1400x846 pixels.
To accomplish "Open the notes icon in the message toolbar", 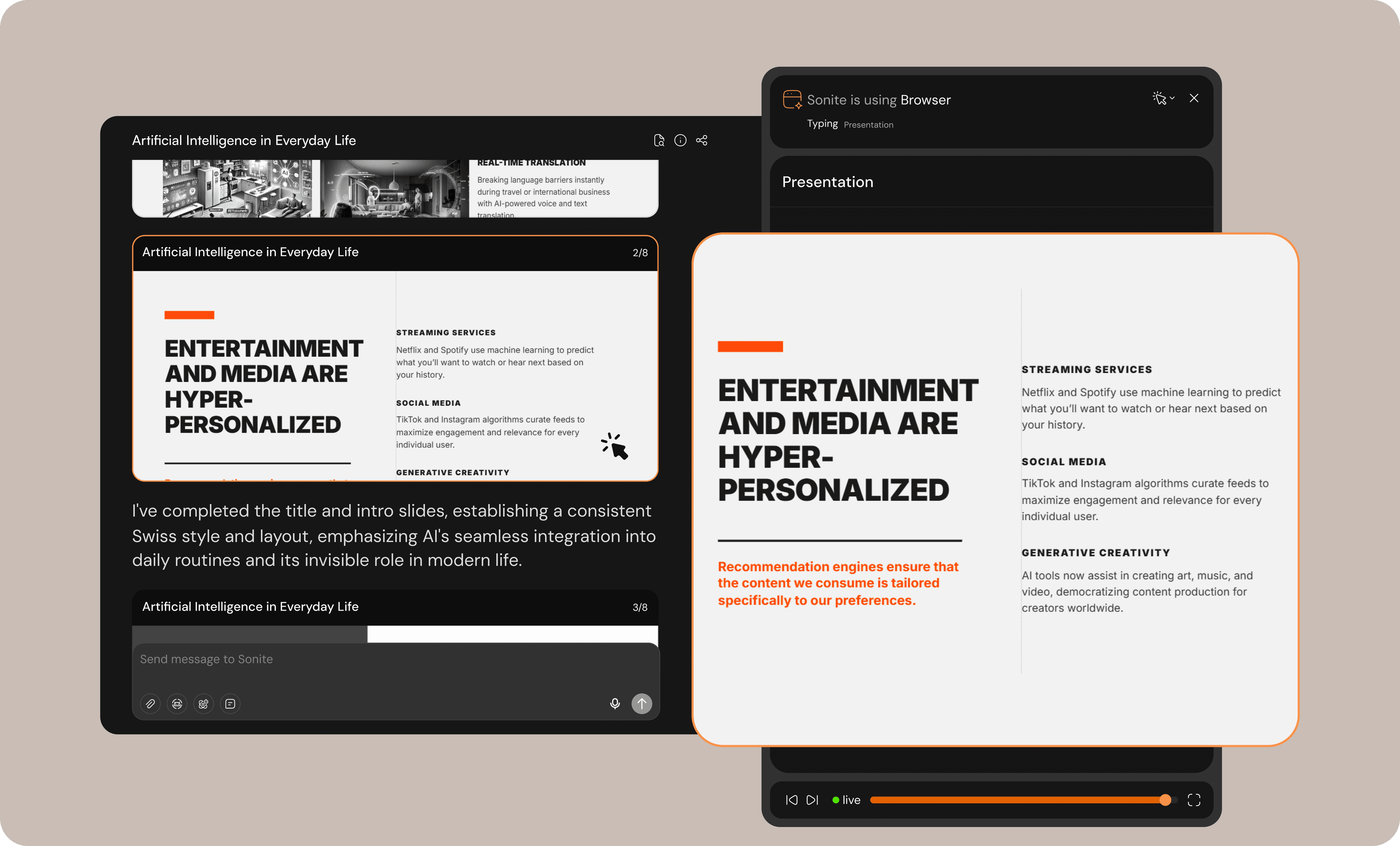I will (230, 703).
